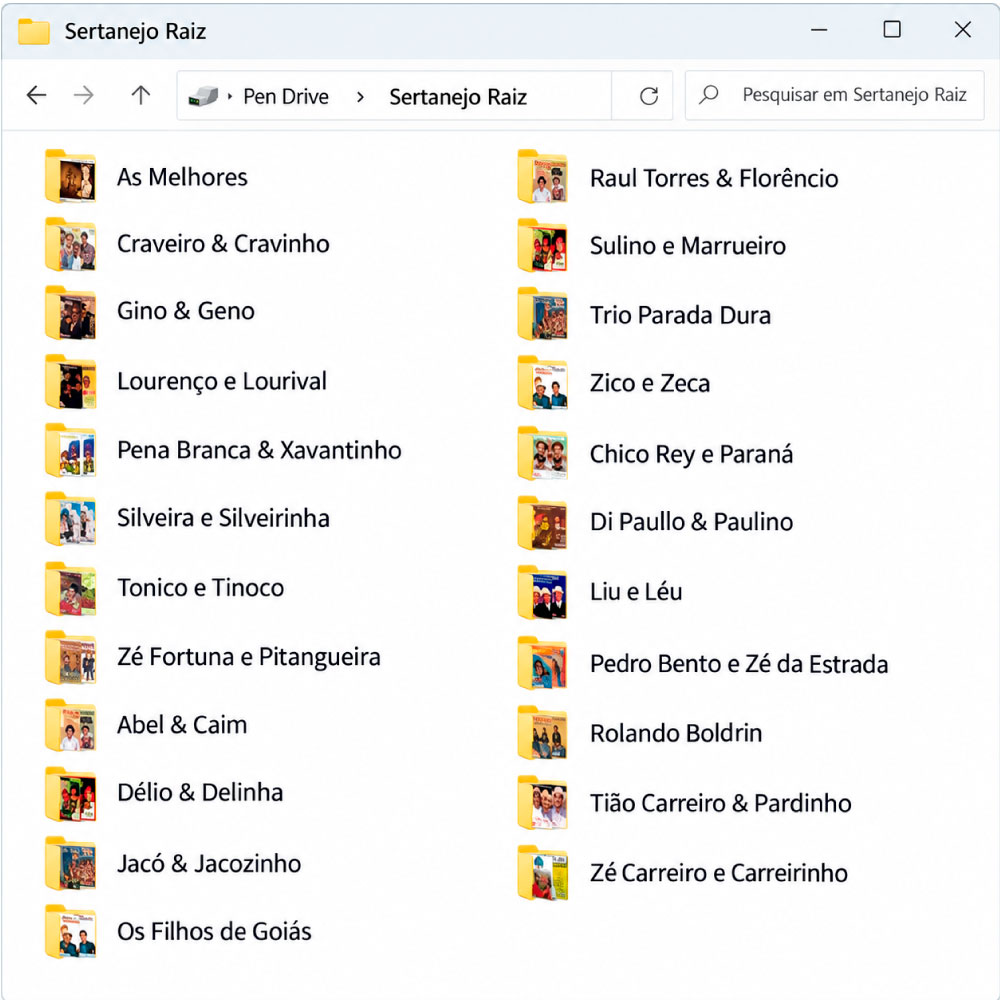
Task: Click the 'Gino & Geno' folder name
Action: [x=186, y=311]
